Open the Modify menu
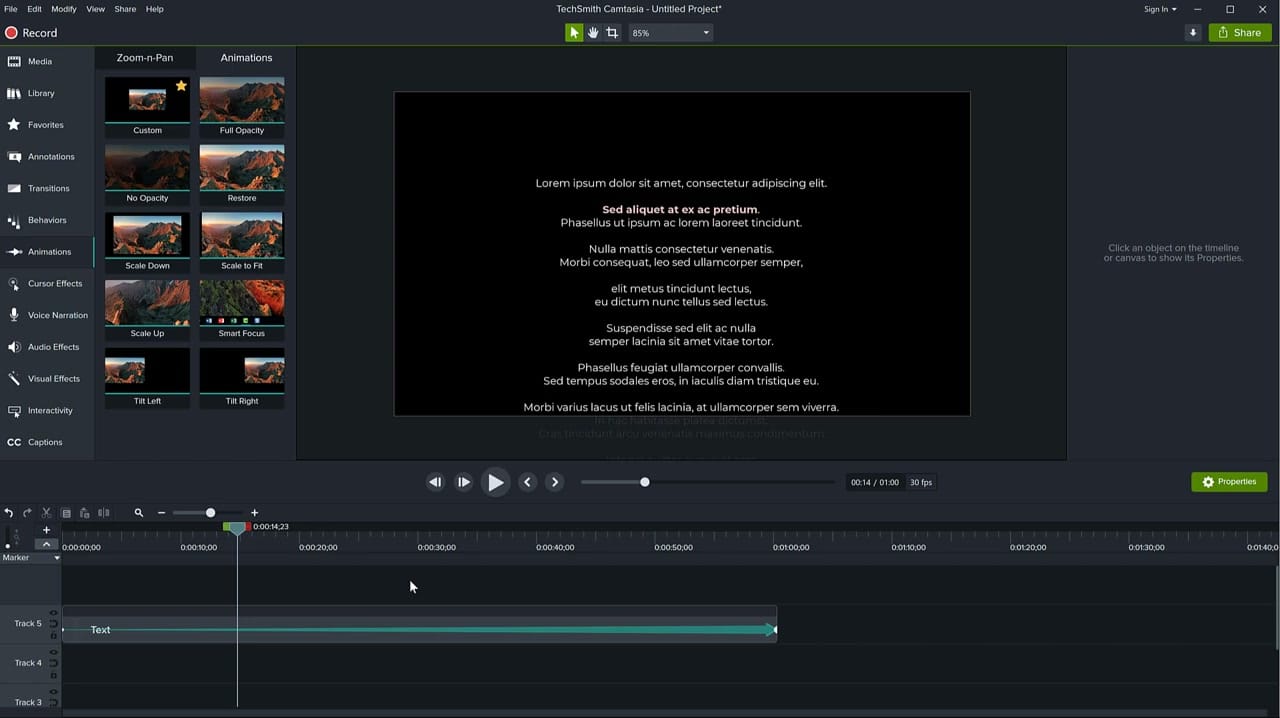The height and width of the screenshot is (718, 1280). click(63, 8)
